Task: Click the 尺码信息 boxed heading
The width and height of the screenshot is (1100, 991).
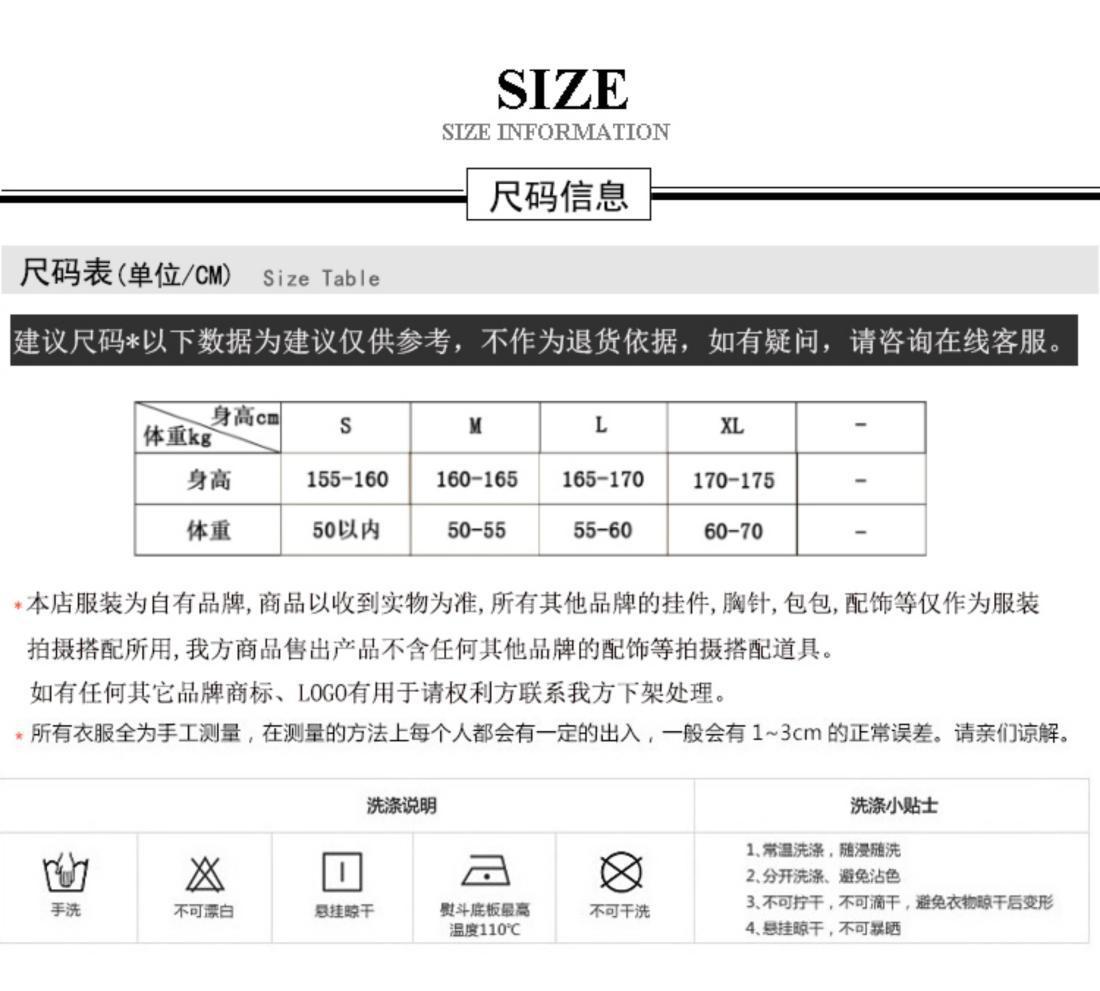Action: 558,194
